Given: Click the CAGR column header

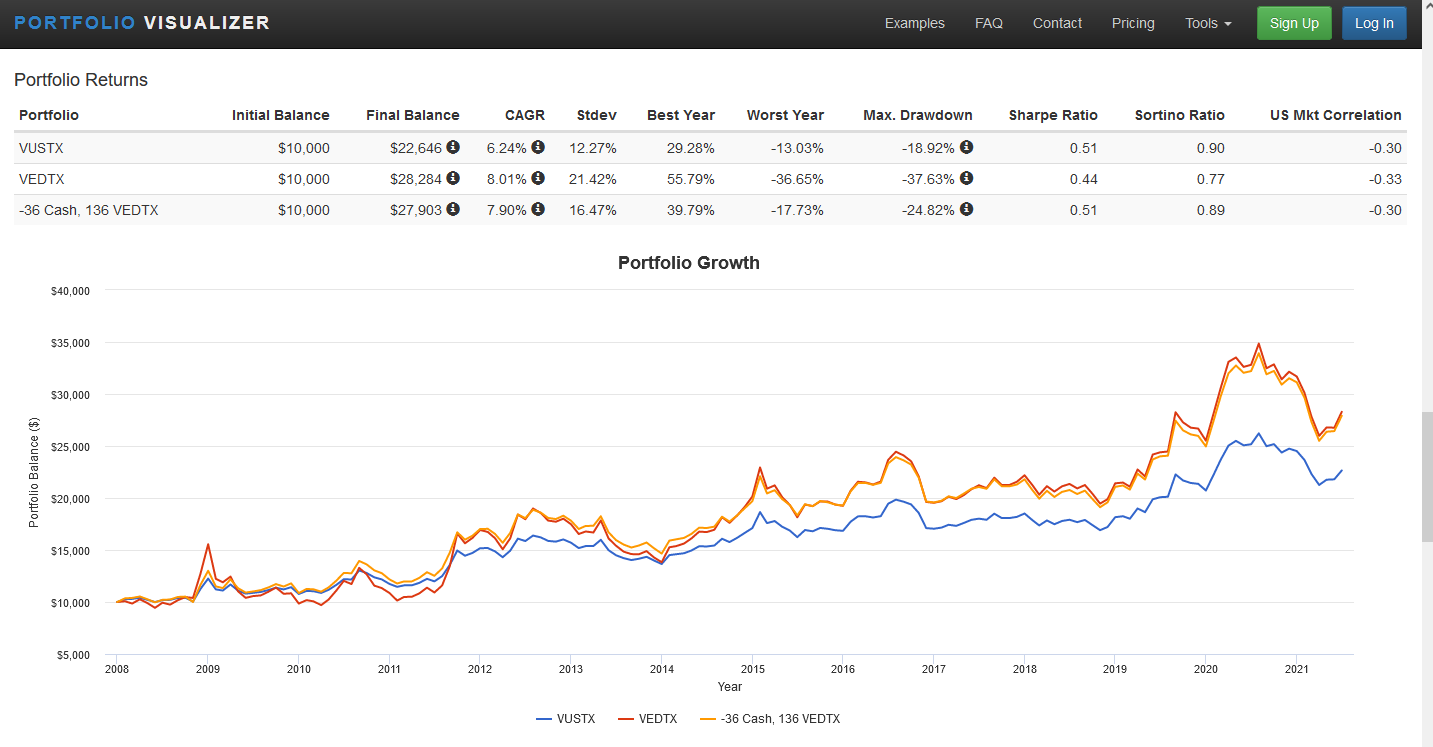Looking at the screenshot, I should pos(525,115).
